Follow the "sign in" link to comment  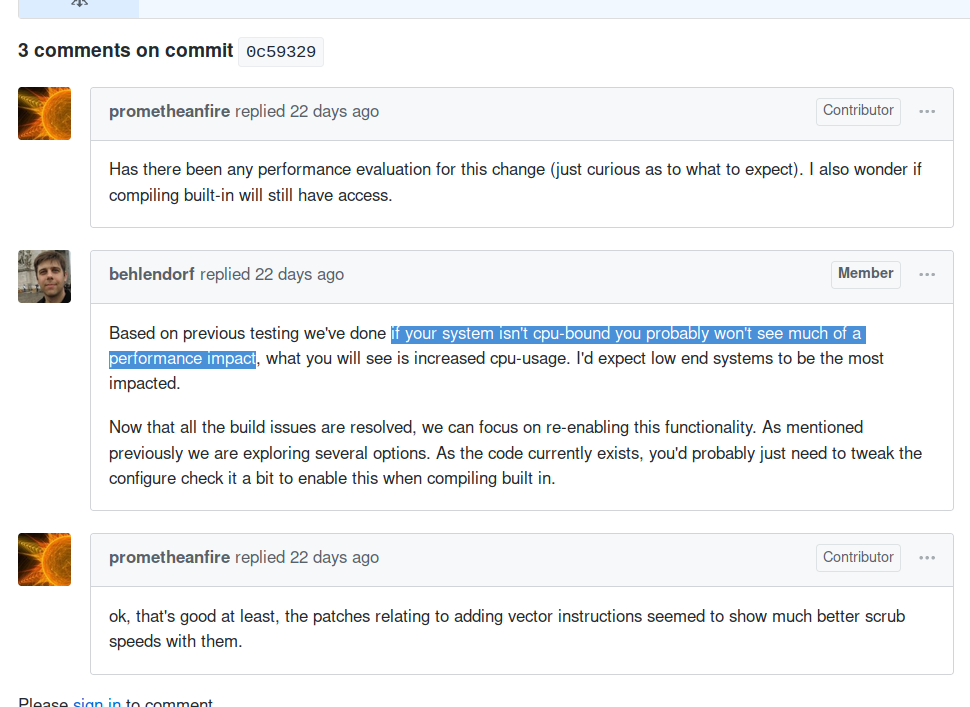(97, 703)
